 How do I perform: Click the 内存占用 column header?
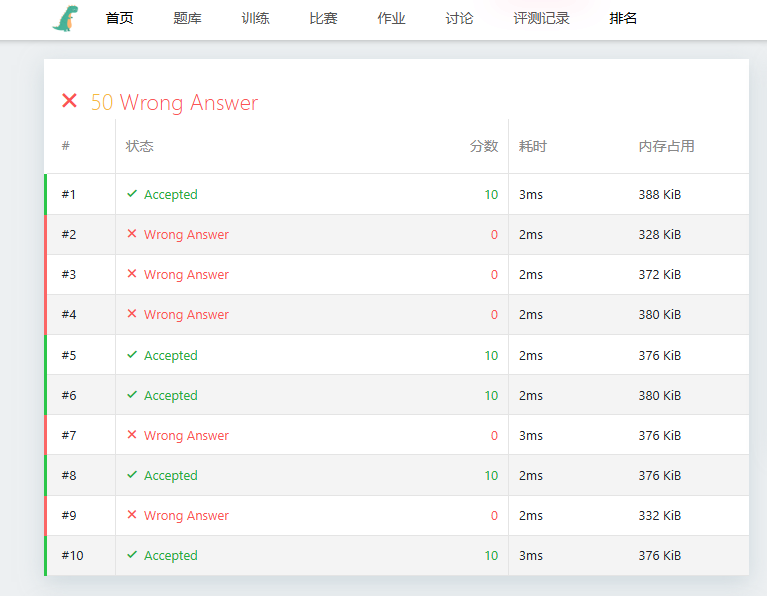tap(666, 146)
